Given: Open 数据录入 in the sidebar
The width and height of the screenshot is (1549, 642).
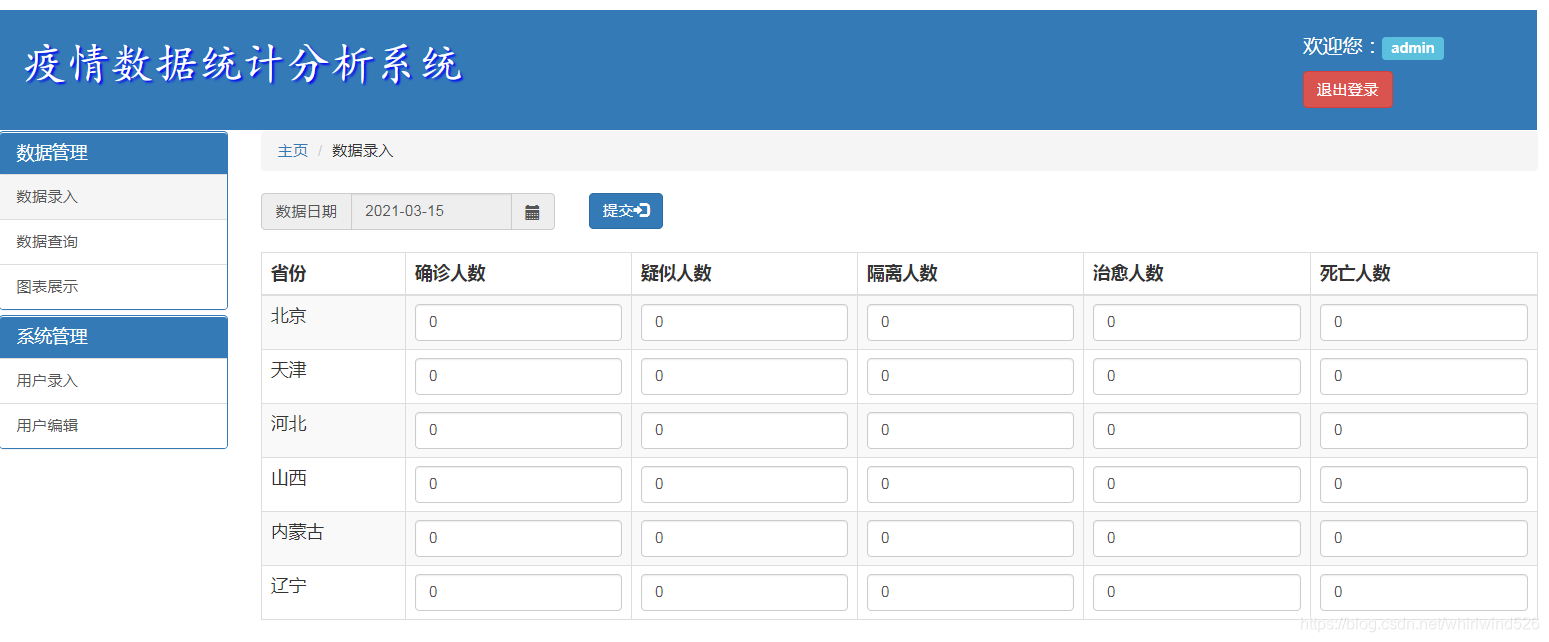Looking at the screenshot, I should 114,197.
